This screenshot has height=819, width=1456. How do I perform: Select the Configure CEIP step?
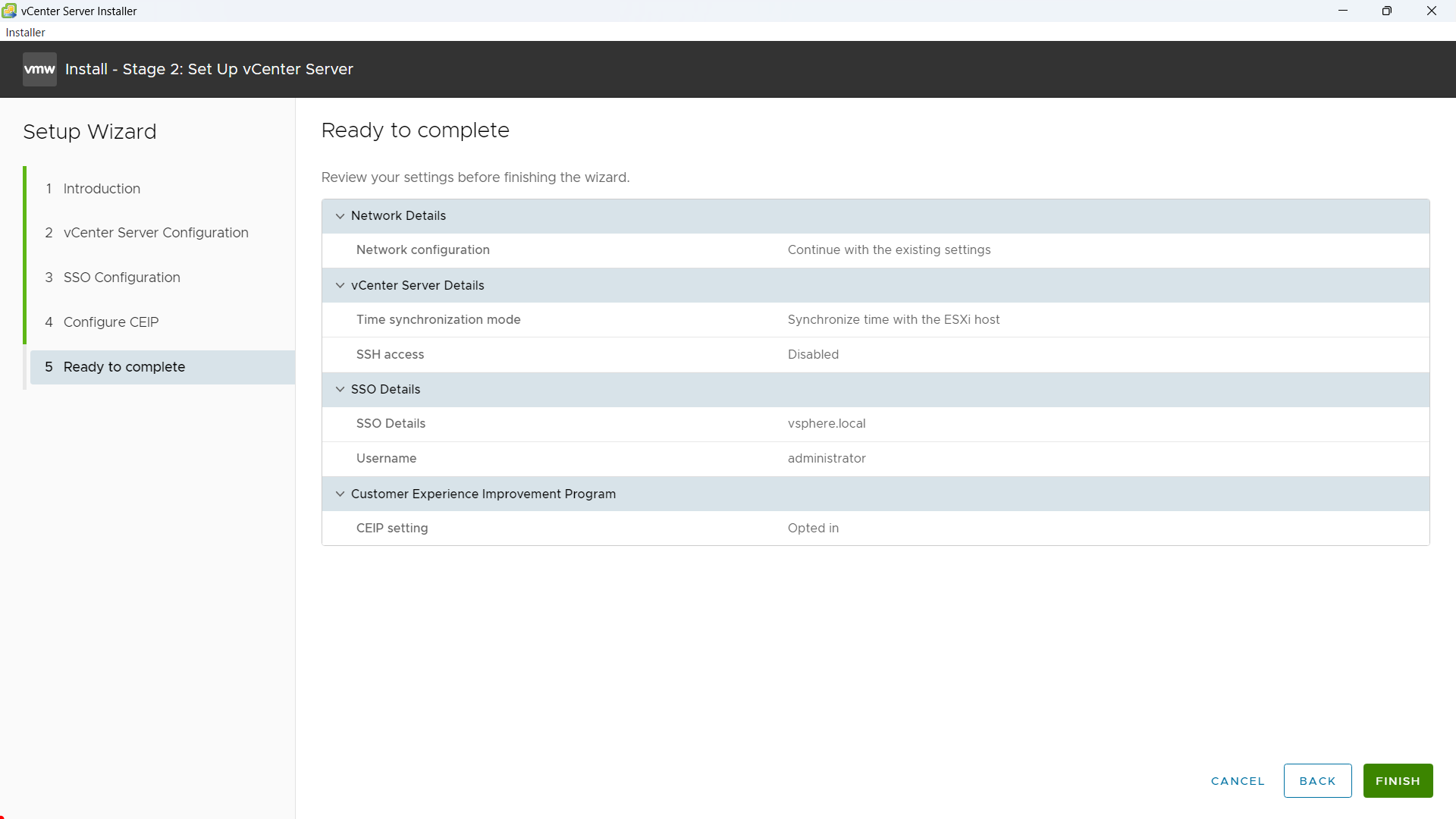[x=111, y=322]
